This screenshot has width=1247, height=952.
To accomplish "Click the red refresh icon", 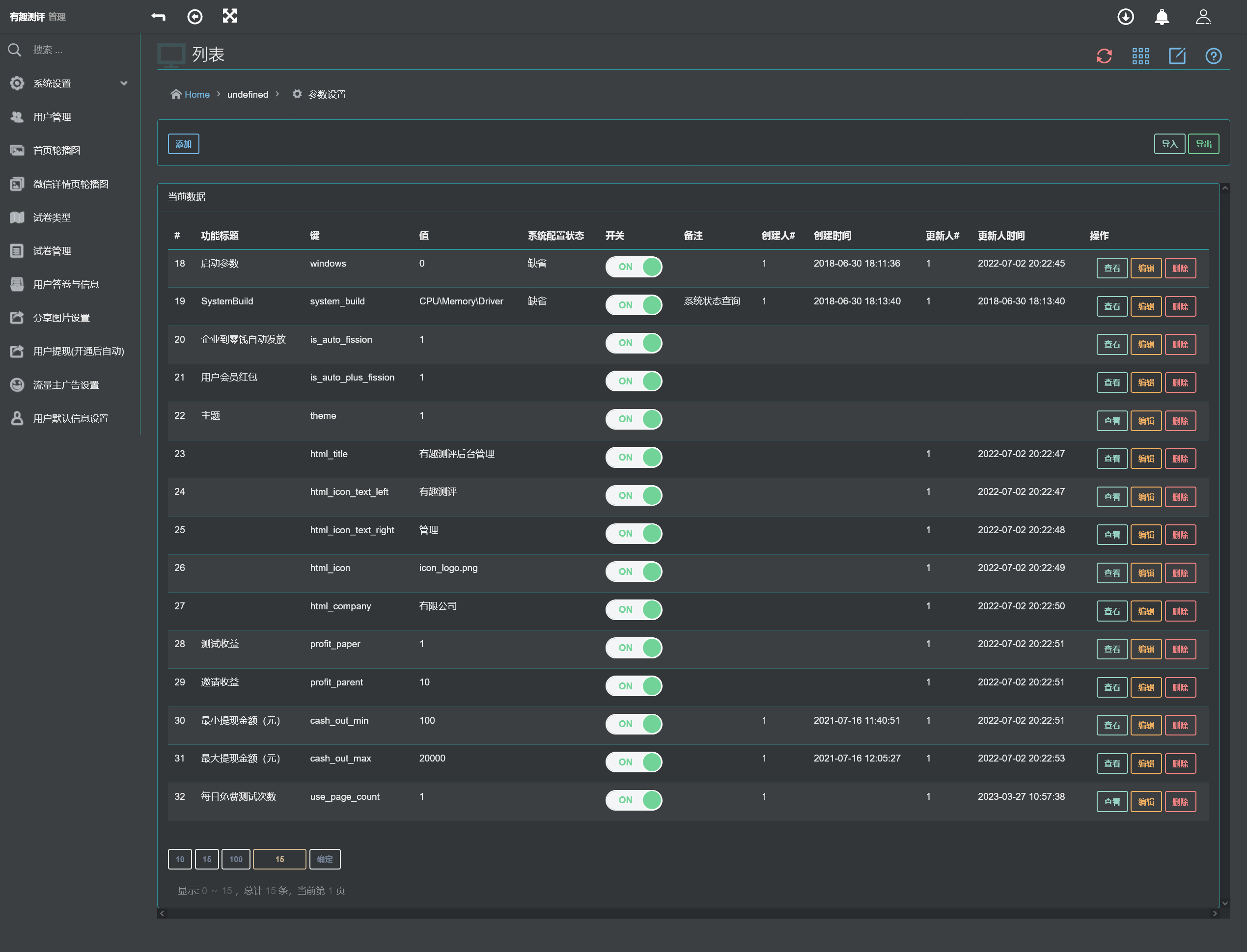I will (x=1104, y=56).
